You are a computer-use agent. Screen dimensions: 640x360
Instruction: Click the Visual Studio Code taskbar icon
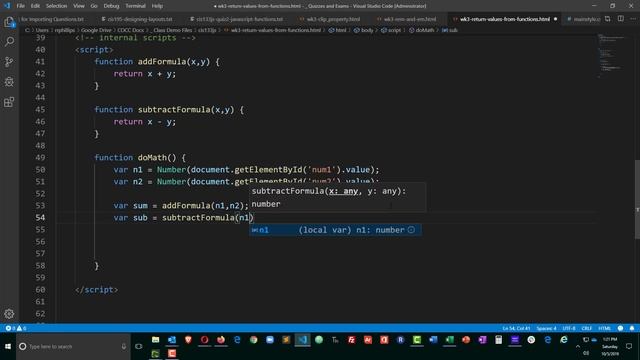(302, 340)
